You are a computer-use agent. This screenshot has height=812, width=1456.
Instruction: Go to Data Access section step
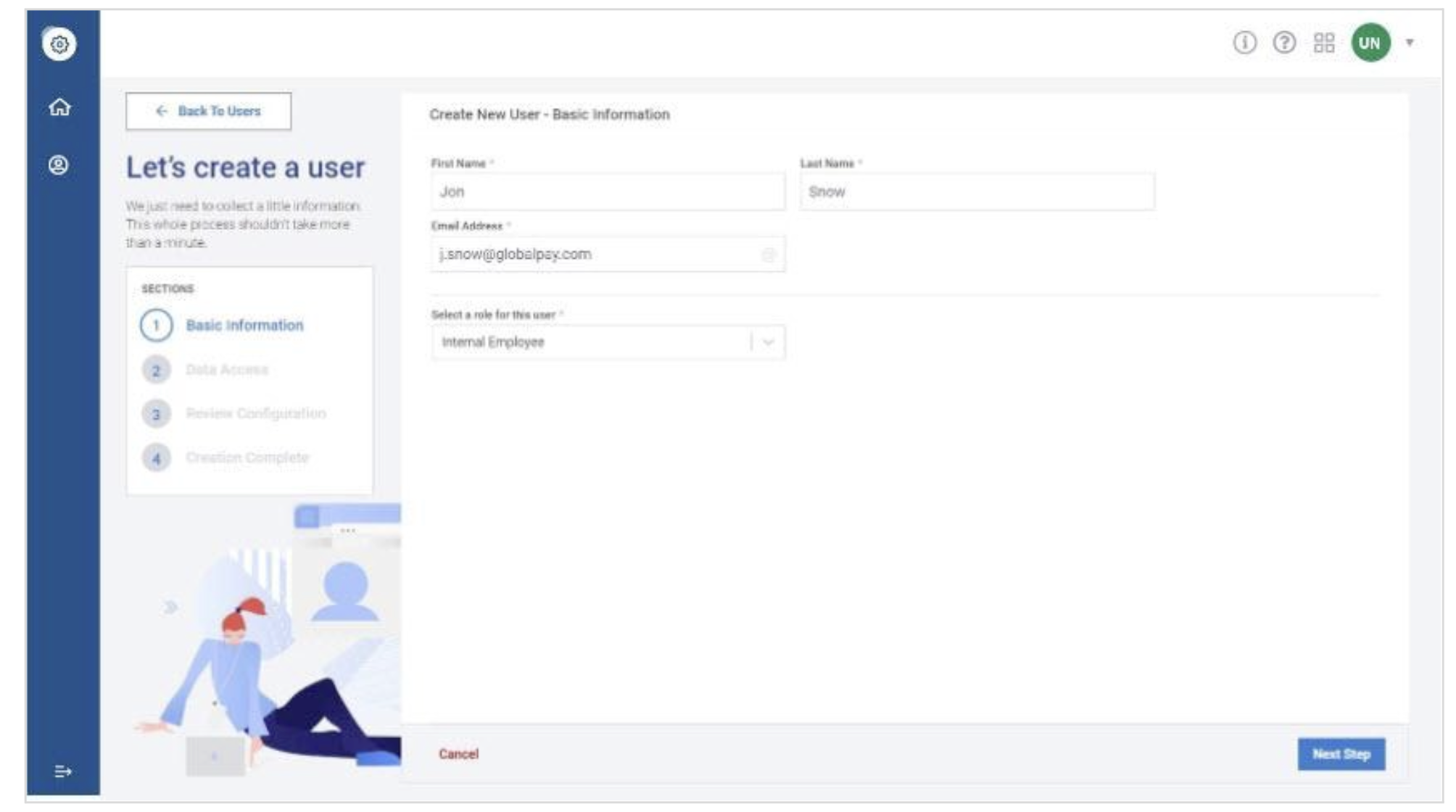coord(226,370)
